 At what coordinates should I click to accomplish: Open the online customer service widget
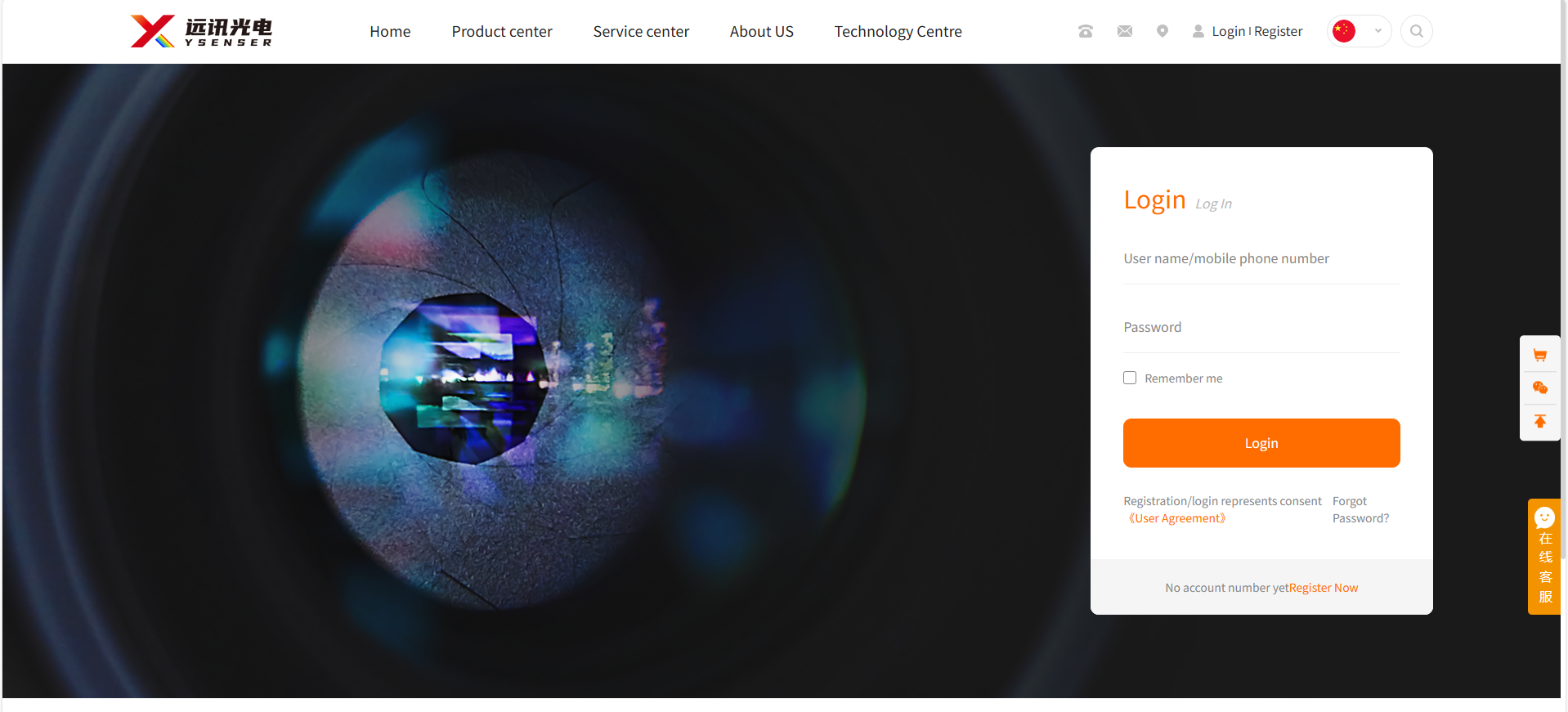[1543, 557]
